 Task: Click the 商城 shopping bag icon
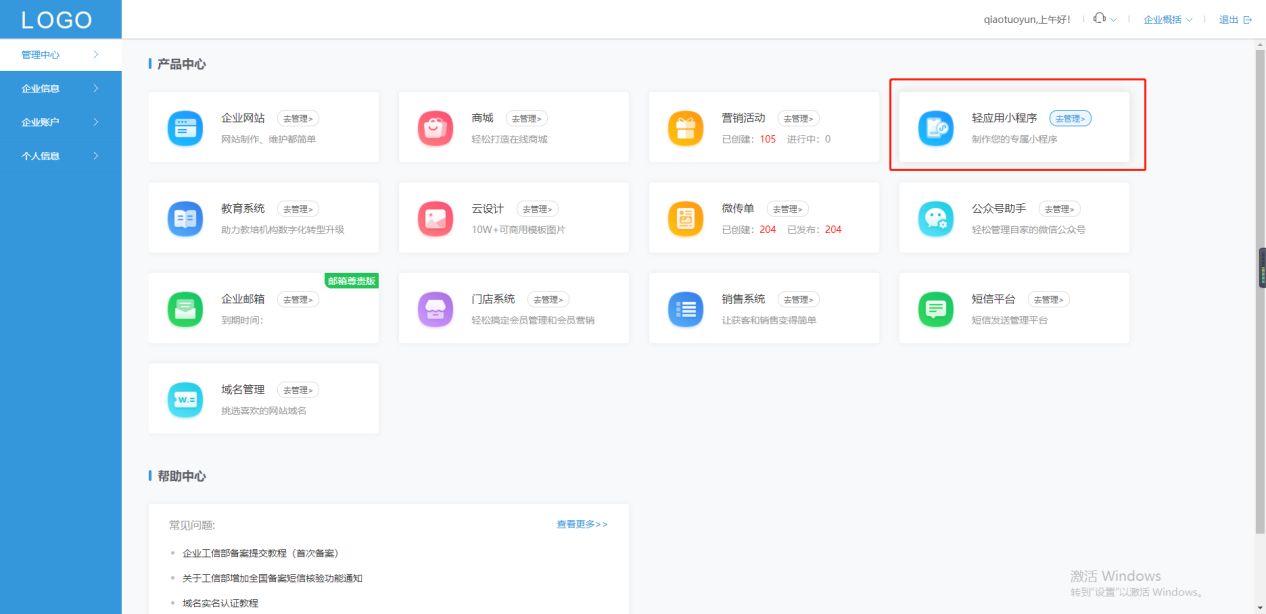(x=435, y=128)
